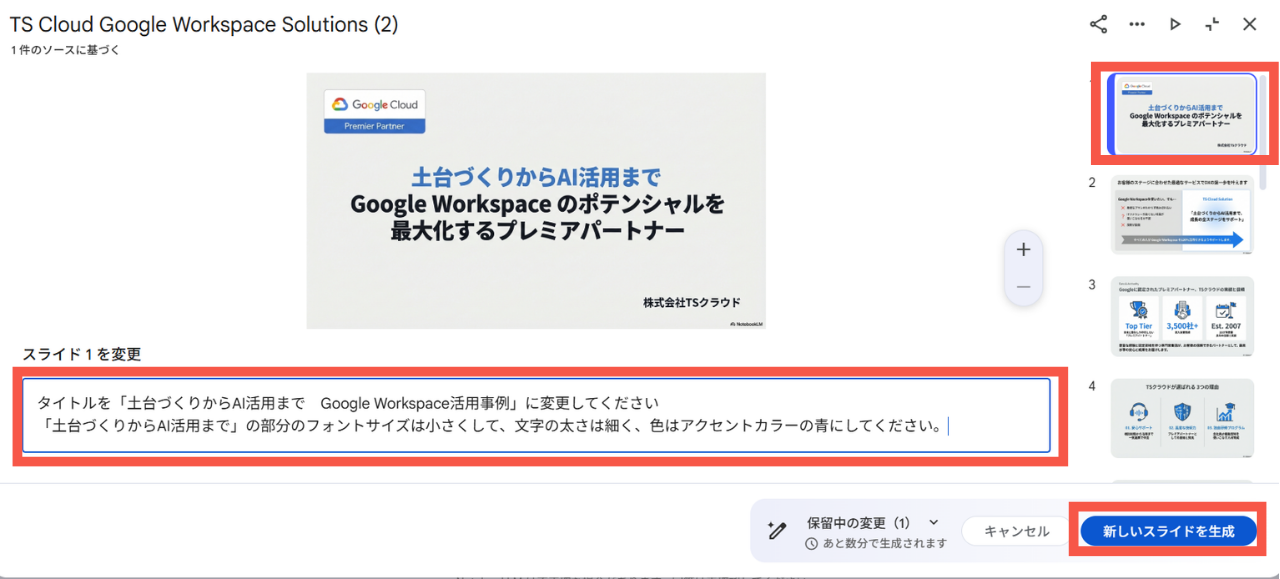Close the slide viewer with X
1280x579 pixels.
1249,24
